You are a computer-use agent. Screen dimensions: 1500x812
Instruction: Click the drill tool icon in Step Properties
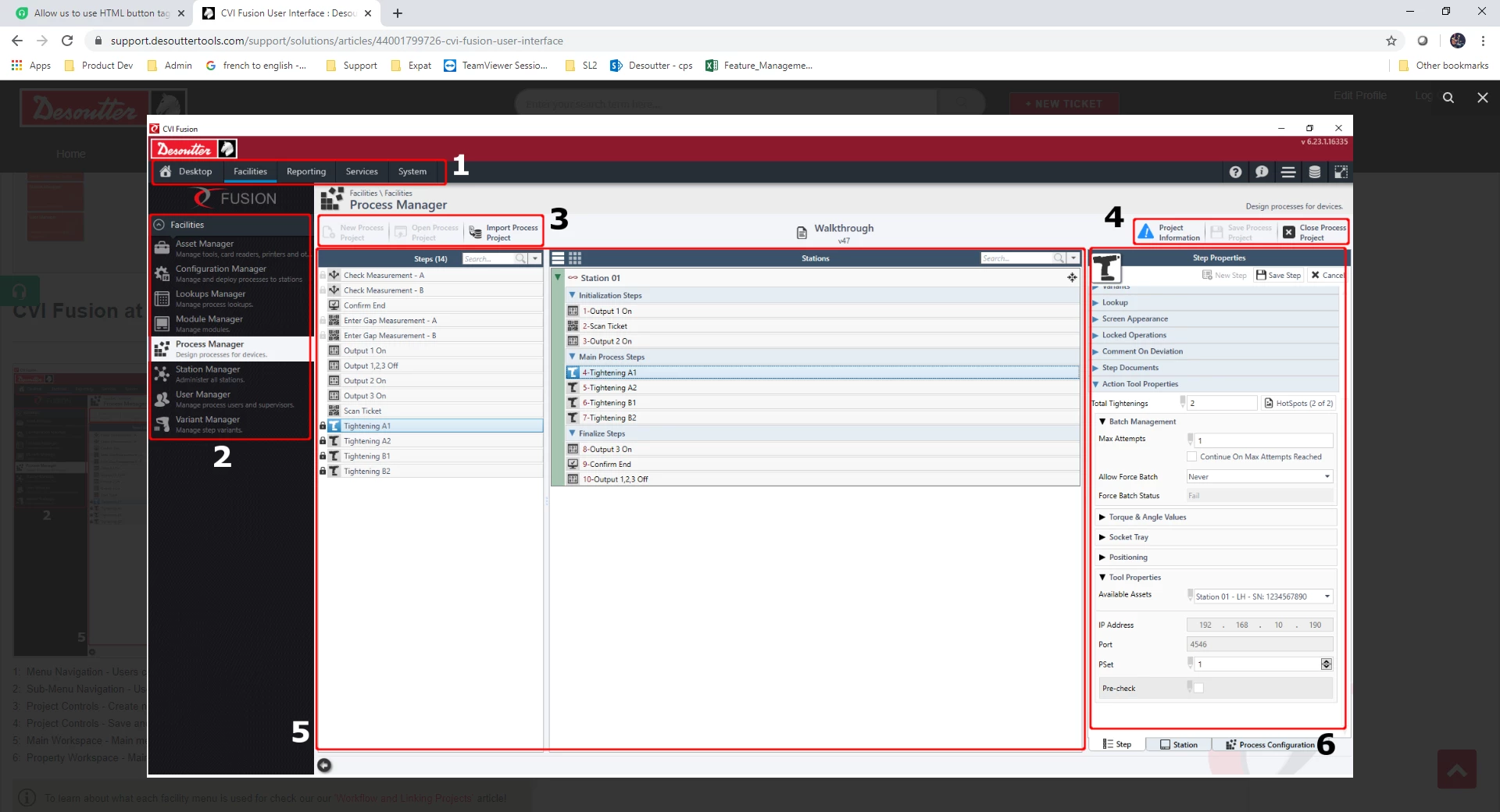pyautogui.click(x=1106, y=269)
